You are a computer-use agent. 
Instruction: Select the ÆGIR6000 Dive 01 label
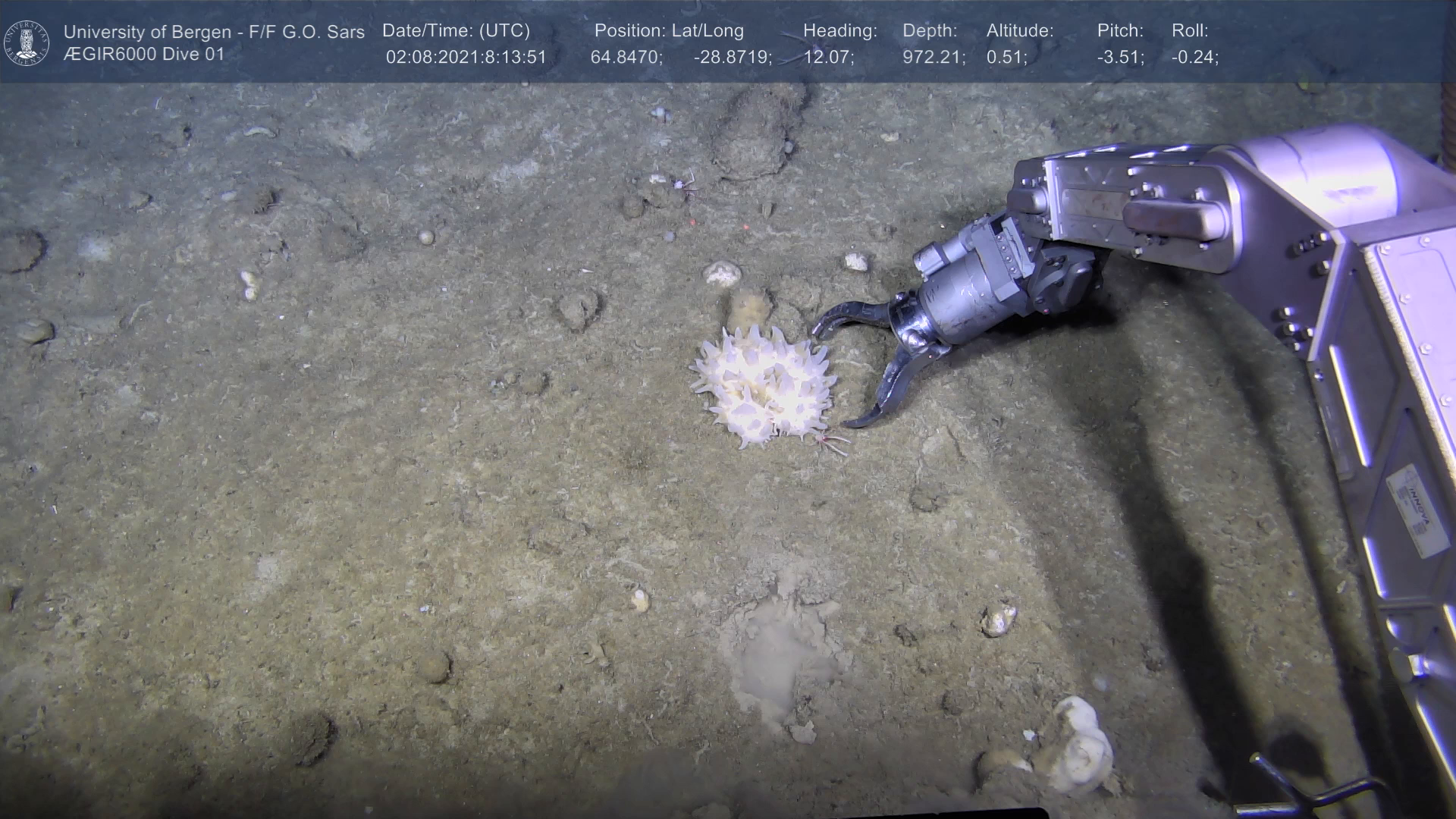tap(144, 55)
